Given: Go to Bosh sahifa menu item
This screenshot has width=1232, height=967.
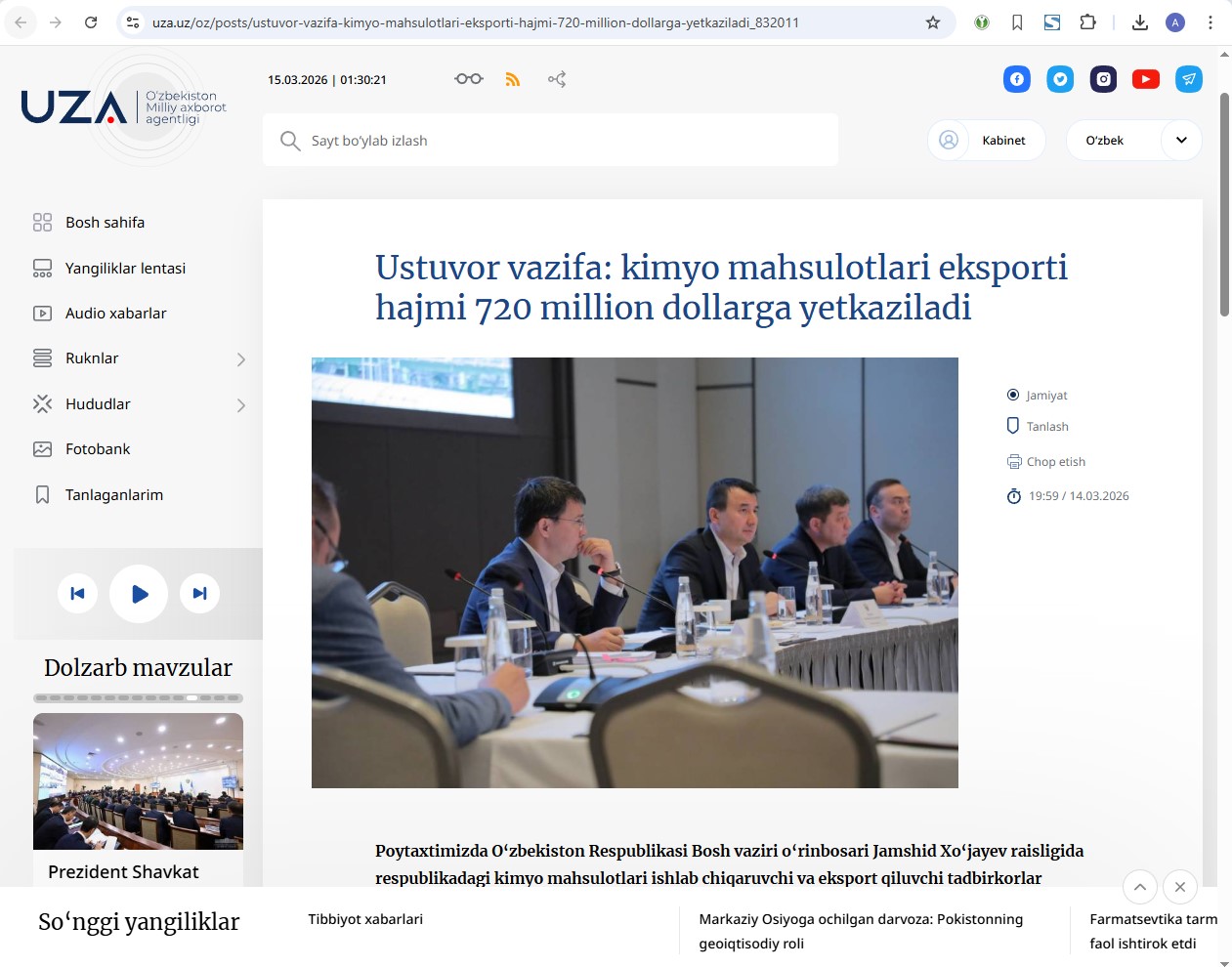Looking at the screenshot, I should tap(105, 223).
